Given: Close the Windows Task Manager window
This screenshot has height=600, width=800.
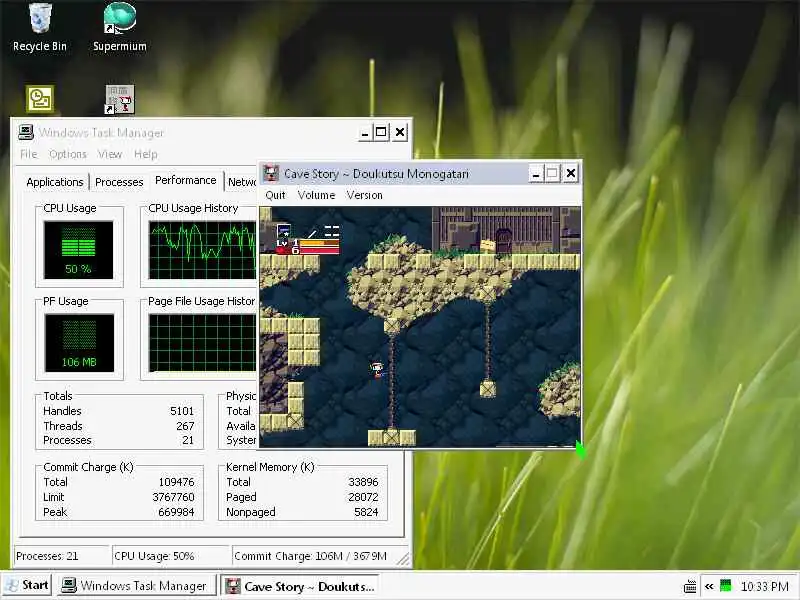Looking at the screenshot, I should 400,133.
